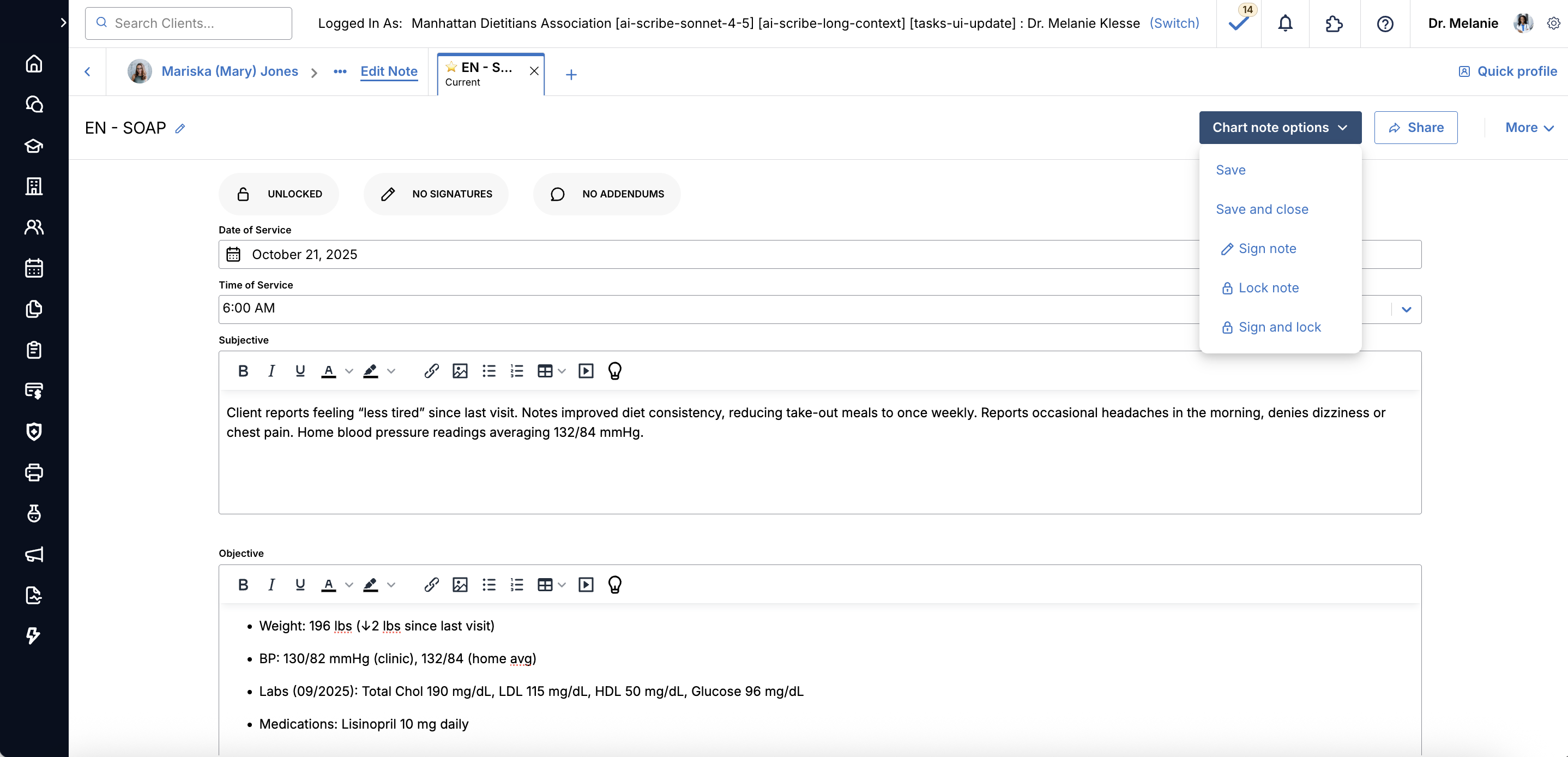Viewport: 1568px width, 757px height.
Task: Click the help question mark icon
Action: (x=1385, y=24)
